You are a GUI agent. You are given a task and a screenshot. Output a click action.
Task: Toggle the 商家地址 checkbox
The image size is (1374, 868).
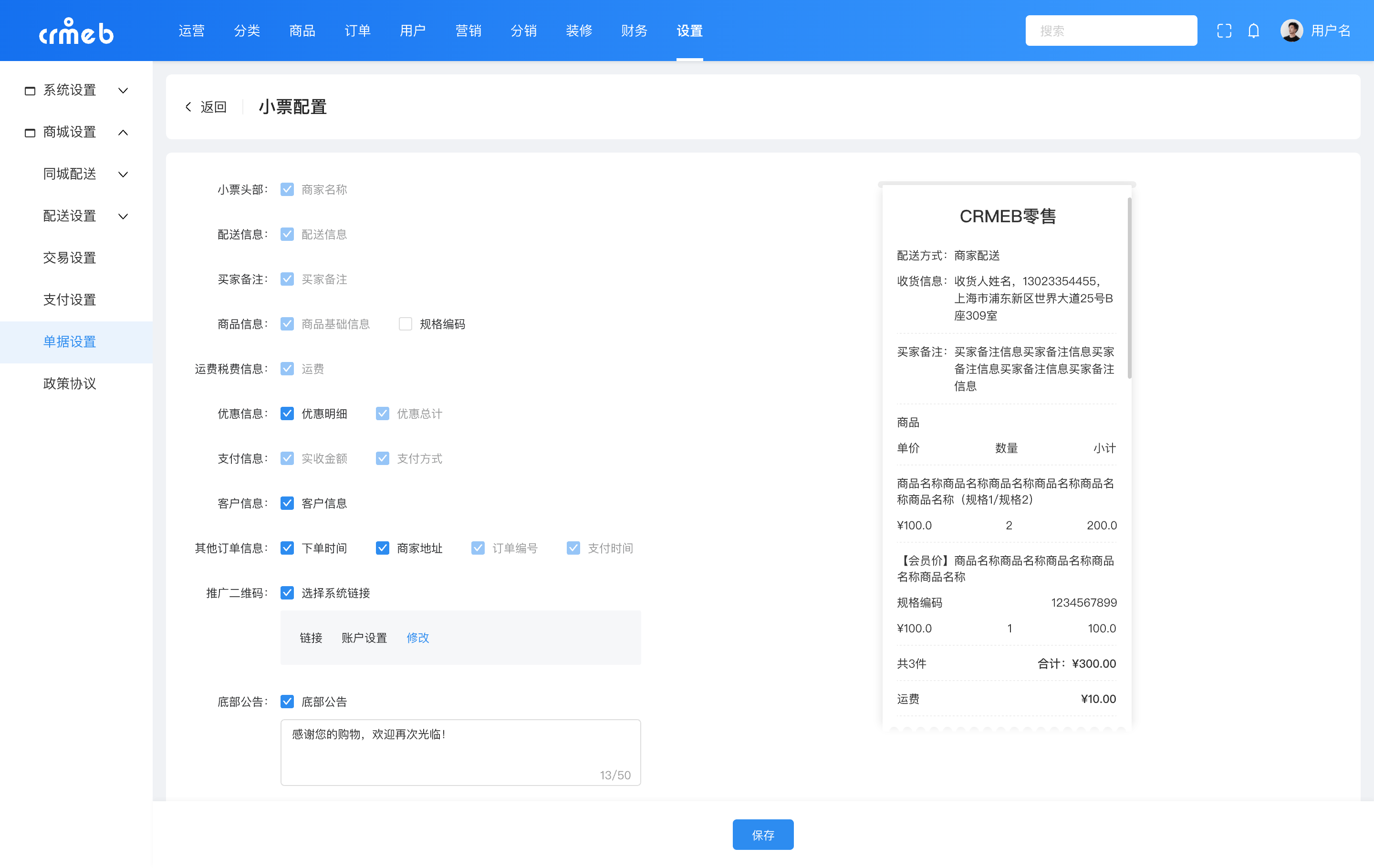pos(382,548)
